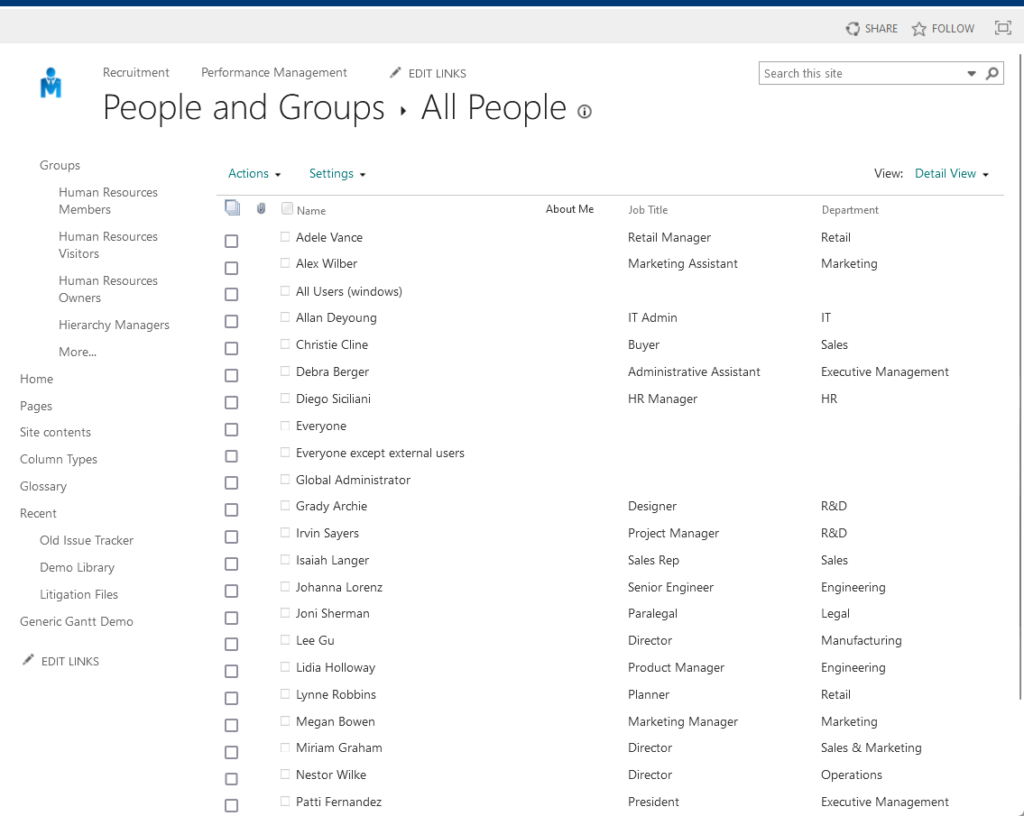Viewport: 1024px width, 816px height.
Task: Click in the Search this site field
Action: (862, 73)
